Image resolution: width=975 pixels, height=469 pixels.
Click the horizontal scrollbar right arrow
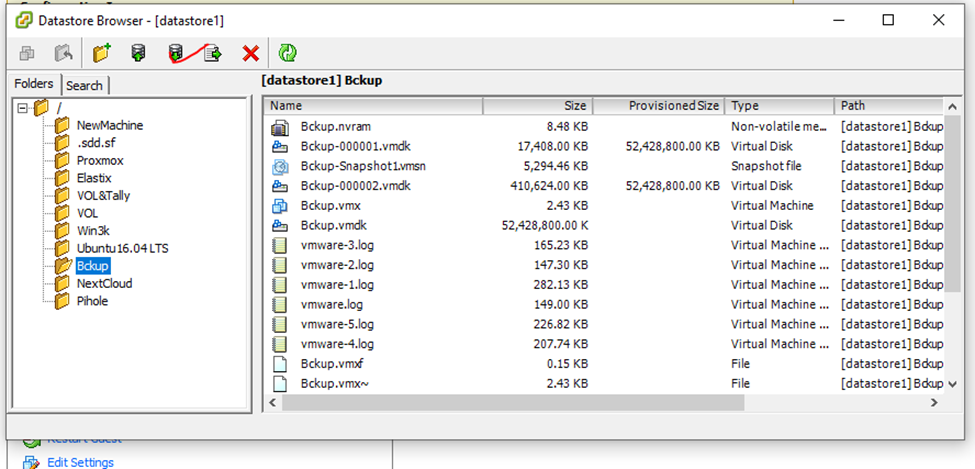(934, 402)
